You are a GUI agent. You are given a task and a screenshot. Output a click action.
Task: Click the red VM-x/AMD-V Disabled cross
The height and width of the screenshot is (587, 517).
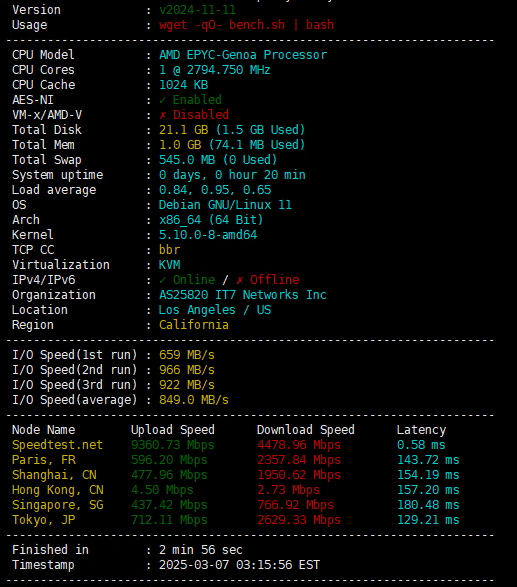pyautogui.click(x=162, y=115)
